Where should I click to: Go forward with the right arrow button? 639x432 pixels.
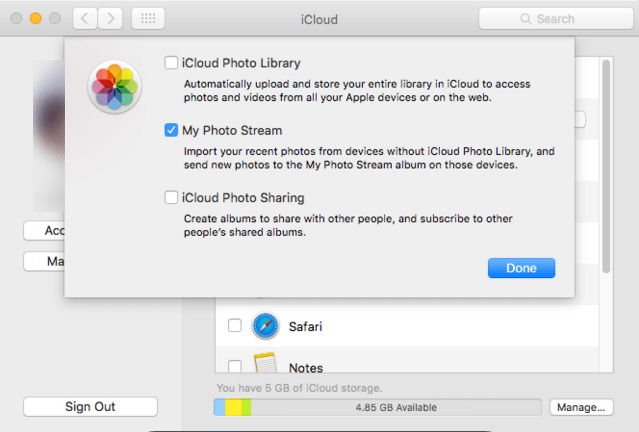pos(110,18)
